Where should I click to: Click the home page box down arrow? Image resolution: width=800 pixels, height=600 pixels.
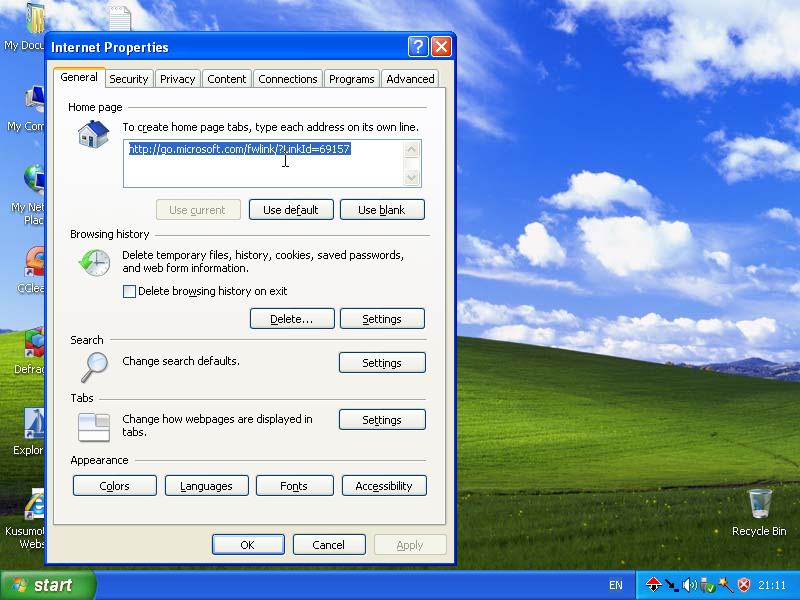[411, 177]
